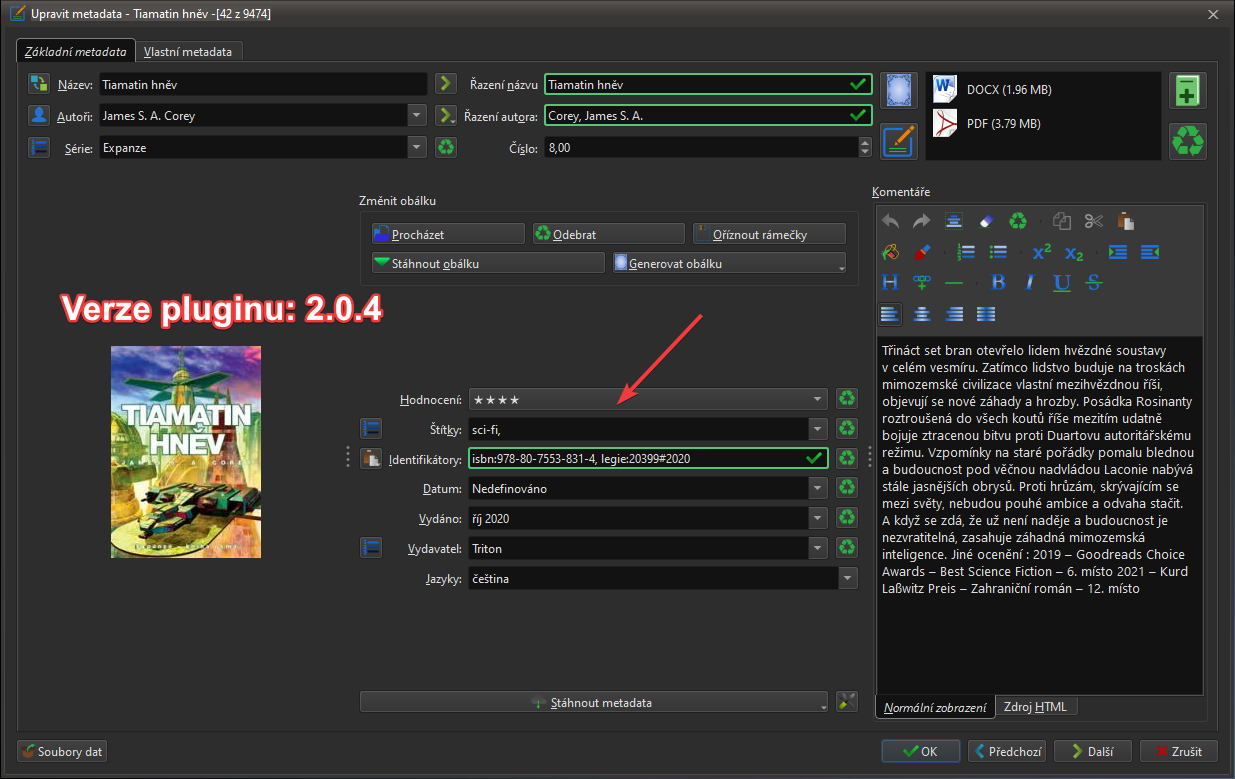
Task: Open the Datum calendar dropdown
Action: tap(819, 489)
